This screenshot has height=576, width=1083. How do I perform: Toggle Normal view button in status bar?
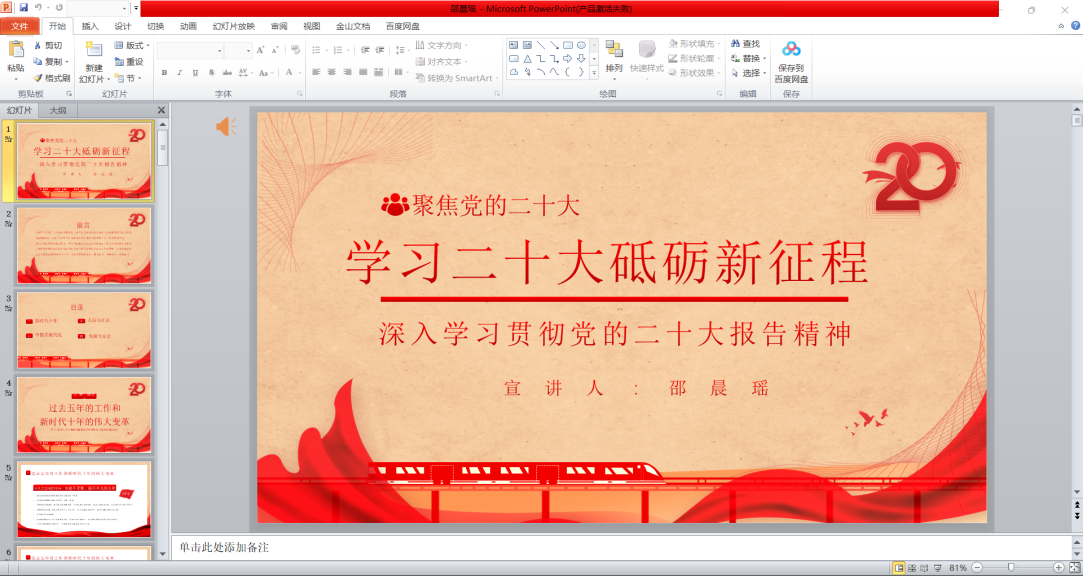[x=899, y=568]
